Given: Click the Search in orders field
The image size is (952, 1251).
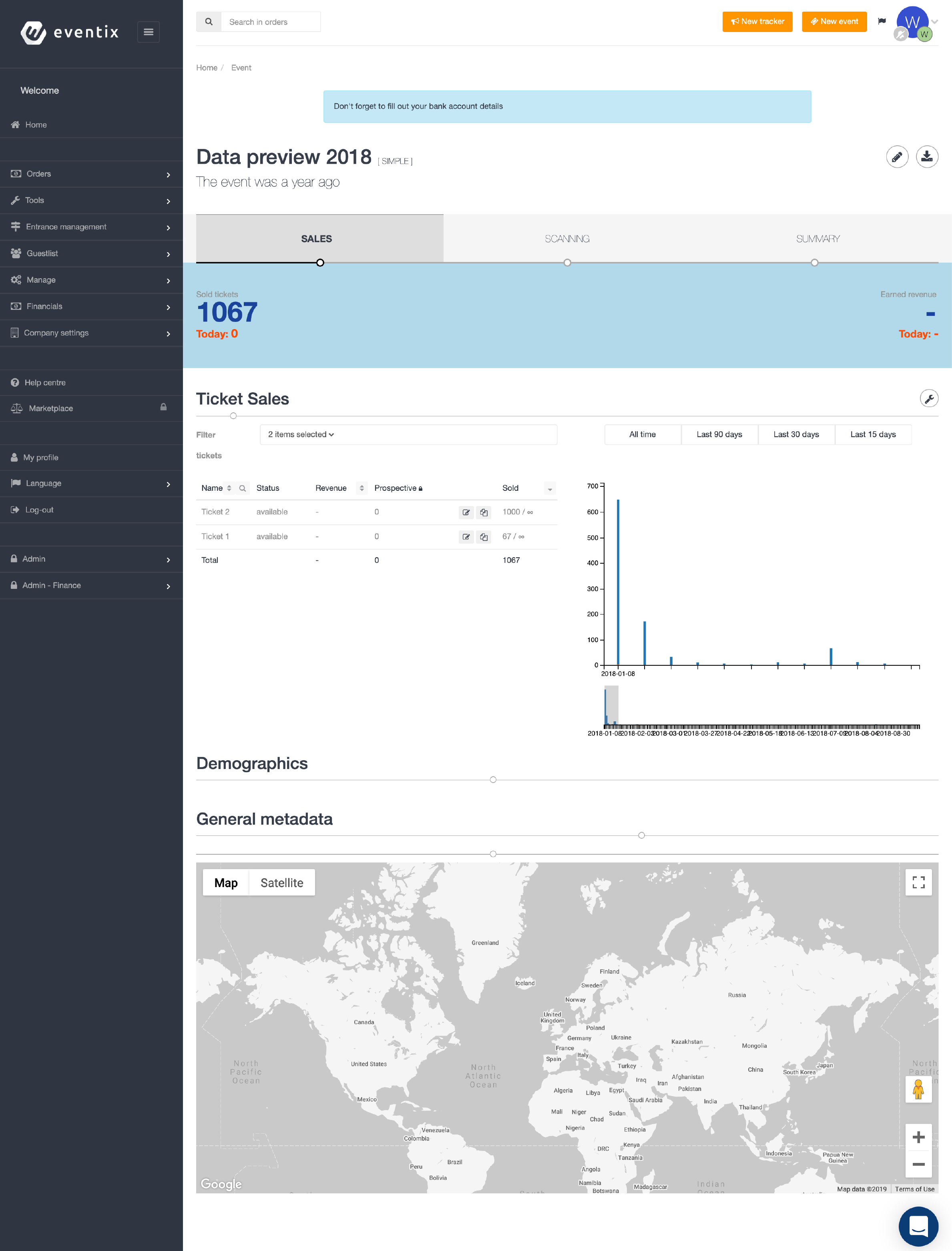Looking at the screenshot, I should [270, 22].
